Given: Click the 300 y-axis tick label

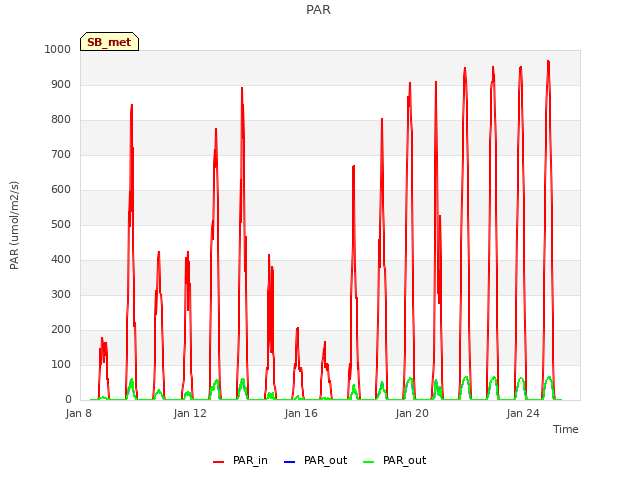Looking at the screenshot, I should tap(61, 295).
